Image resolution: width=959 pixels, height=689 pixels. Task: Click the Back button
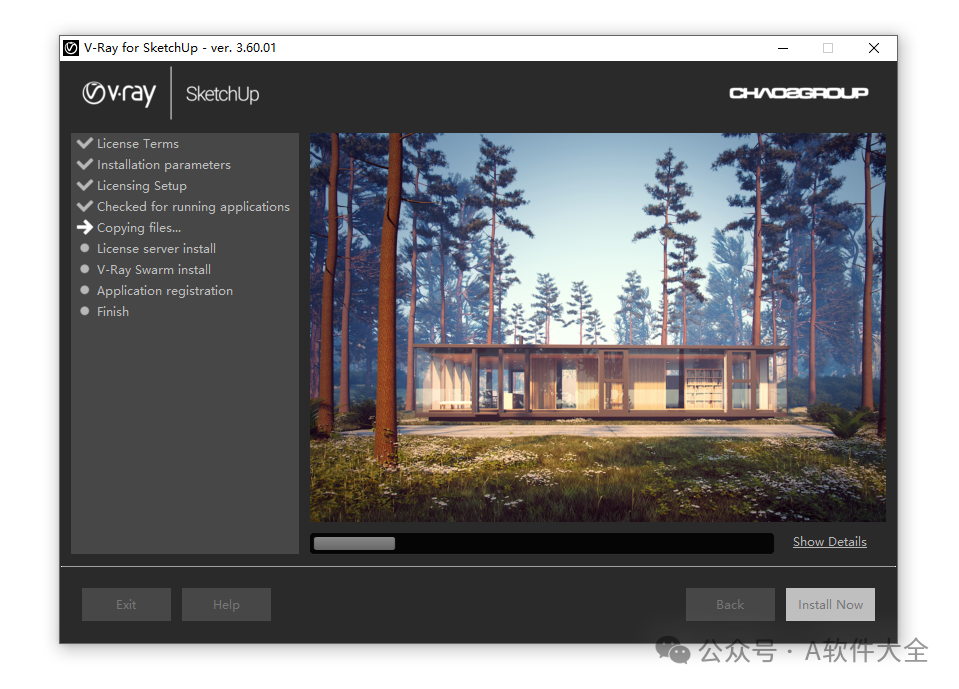pos(730,605)
